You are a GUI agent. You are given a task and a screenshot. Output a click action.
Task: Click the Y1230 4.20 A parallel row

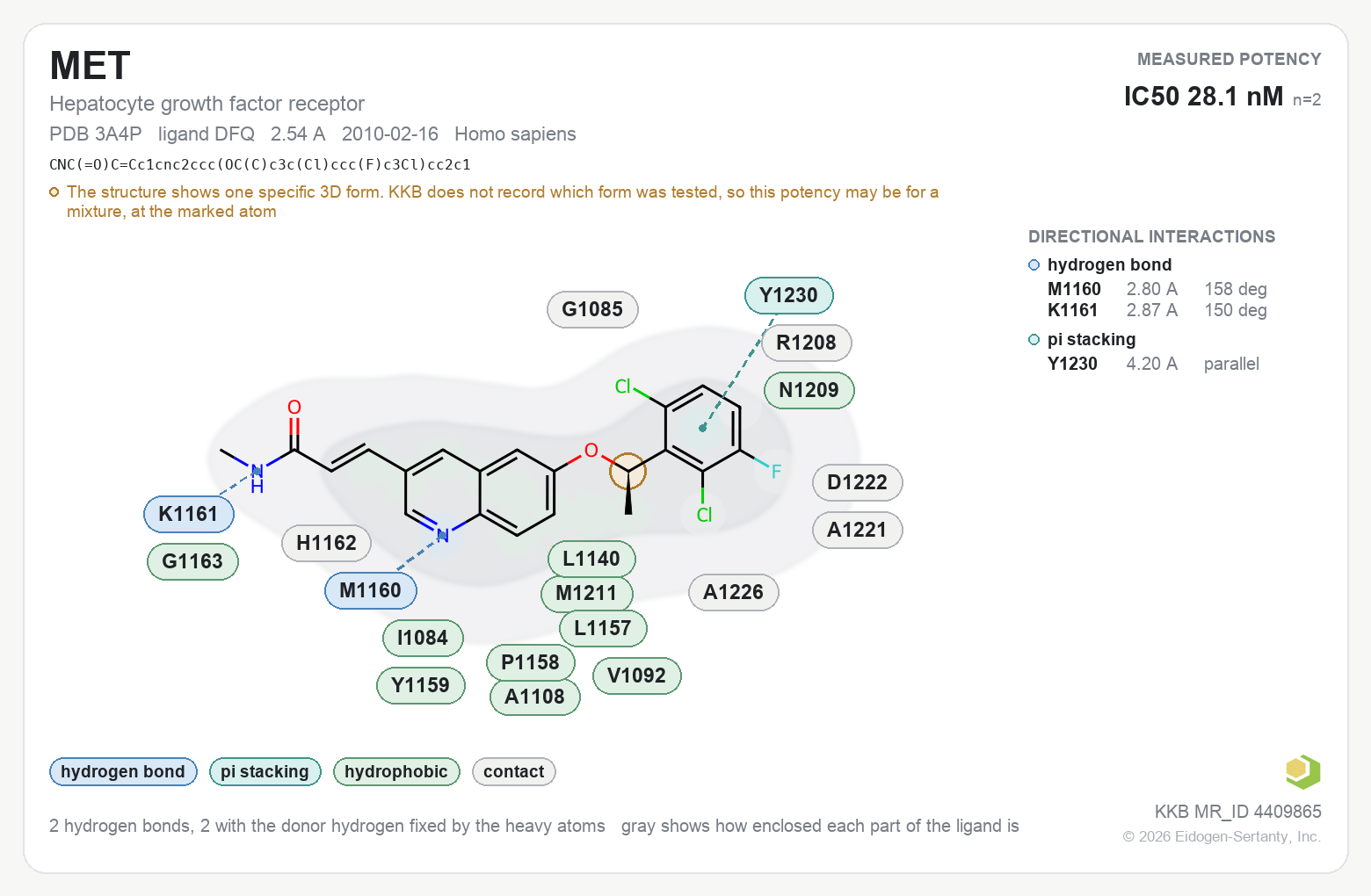click(x=1153, y=364)
